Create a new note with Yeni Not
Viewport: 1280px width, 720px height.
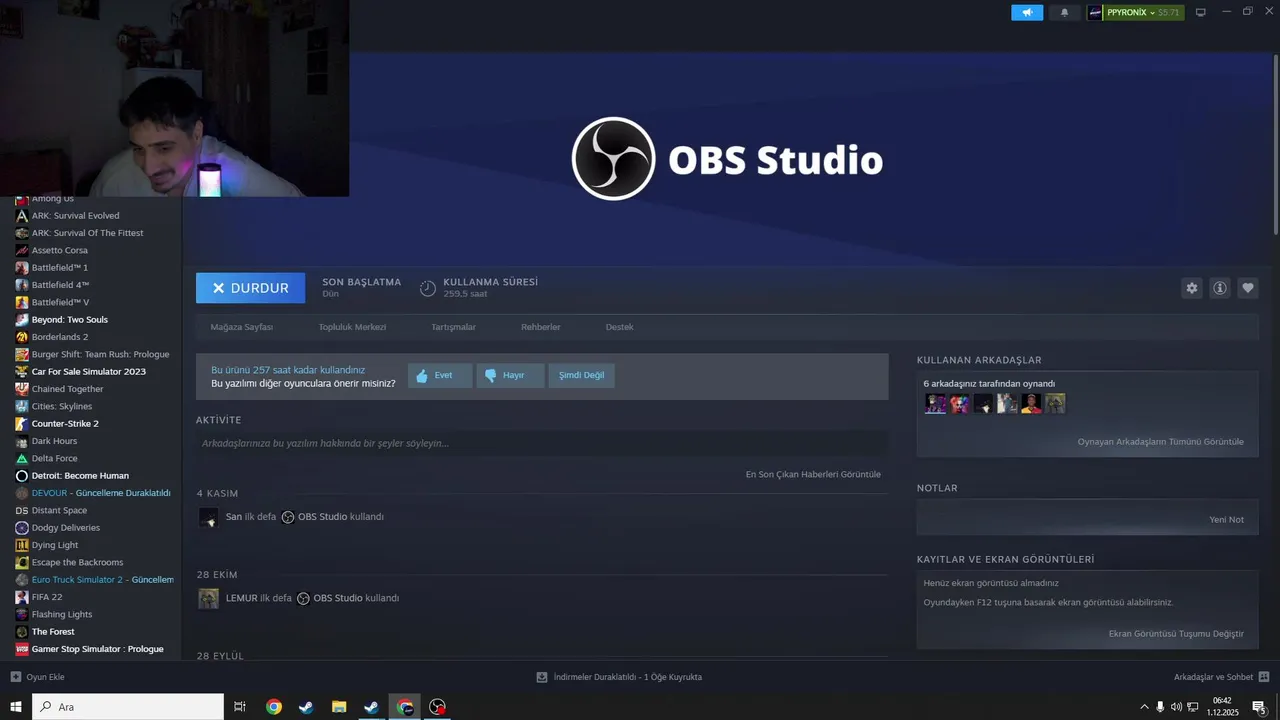click(x=1226, y=520)
